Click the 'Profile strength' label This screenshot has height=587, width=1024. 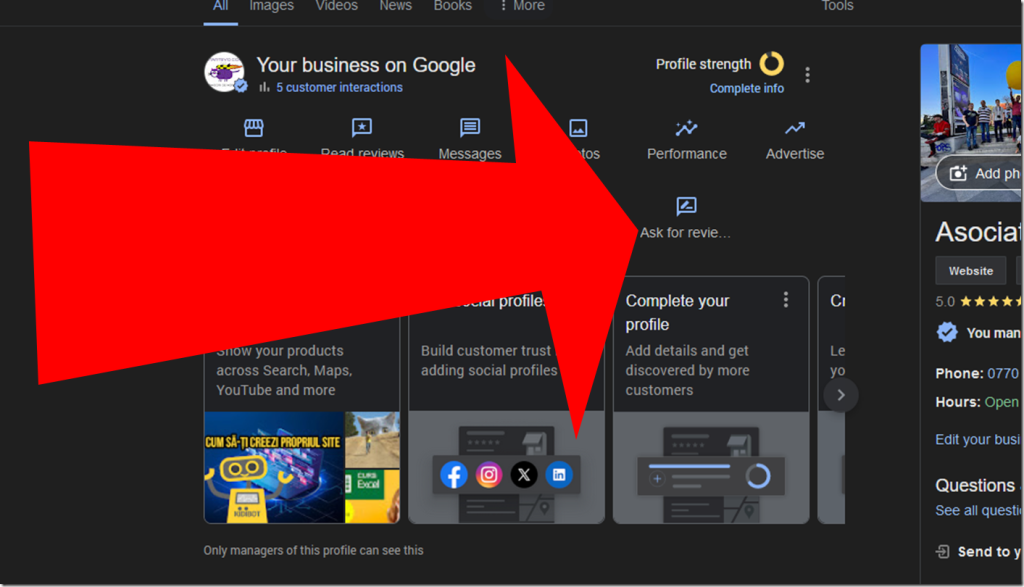pos(703,64)
